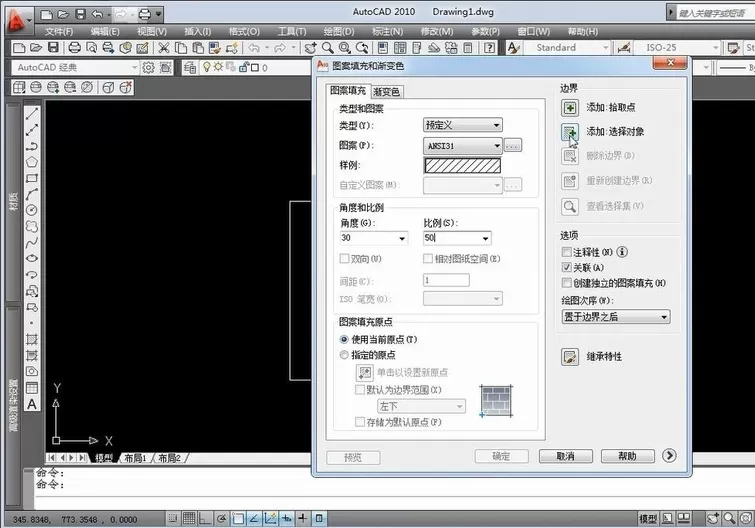This screenshot has width=755, height=528.
Task: Click the 模型 button in status bar
Action: point(648,518)
